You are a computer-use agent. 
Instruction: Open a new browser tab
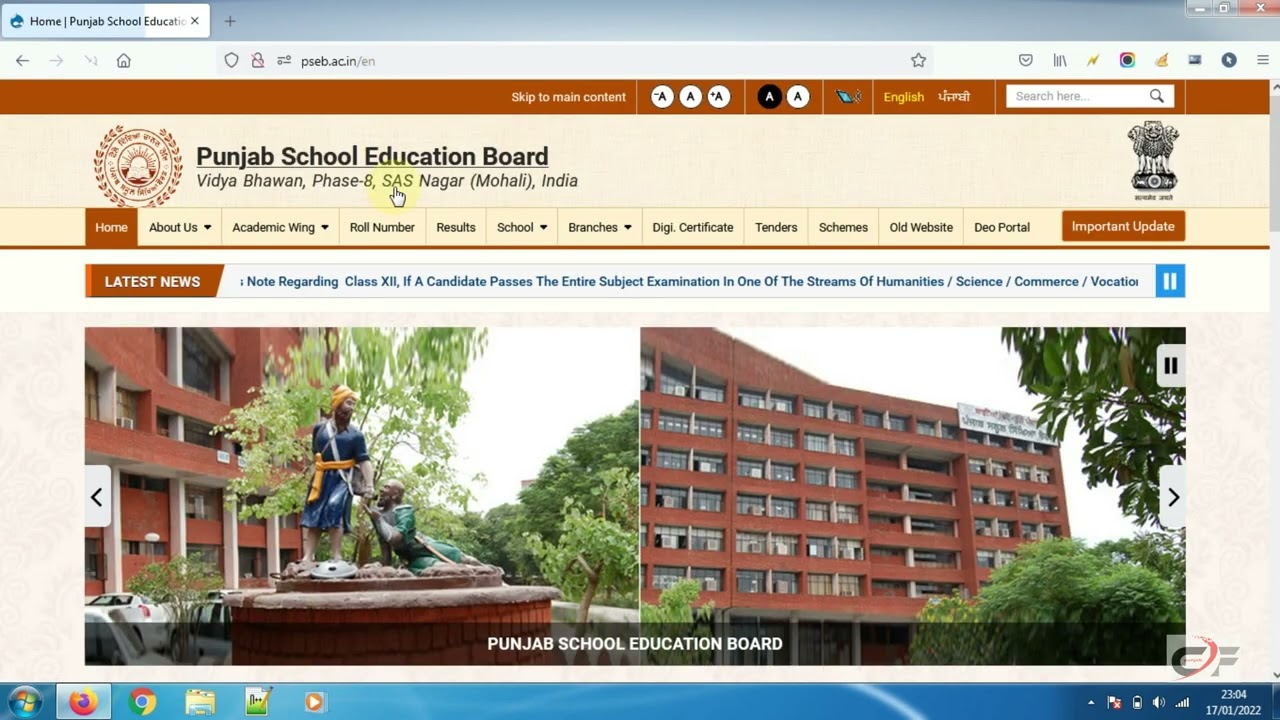pos(230,21)
